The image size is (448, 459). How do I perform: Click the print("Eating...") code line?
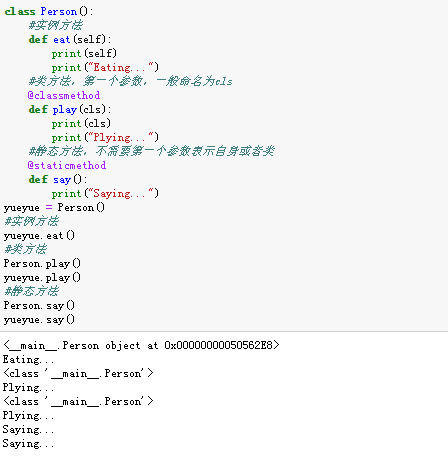tap(105, 67)
